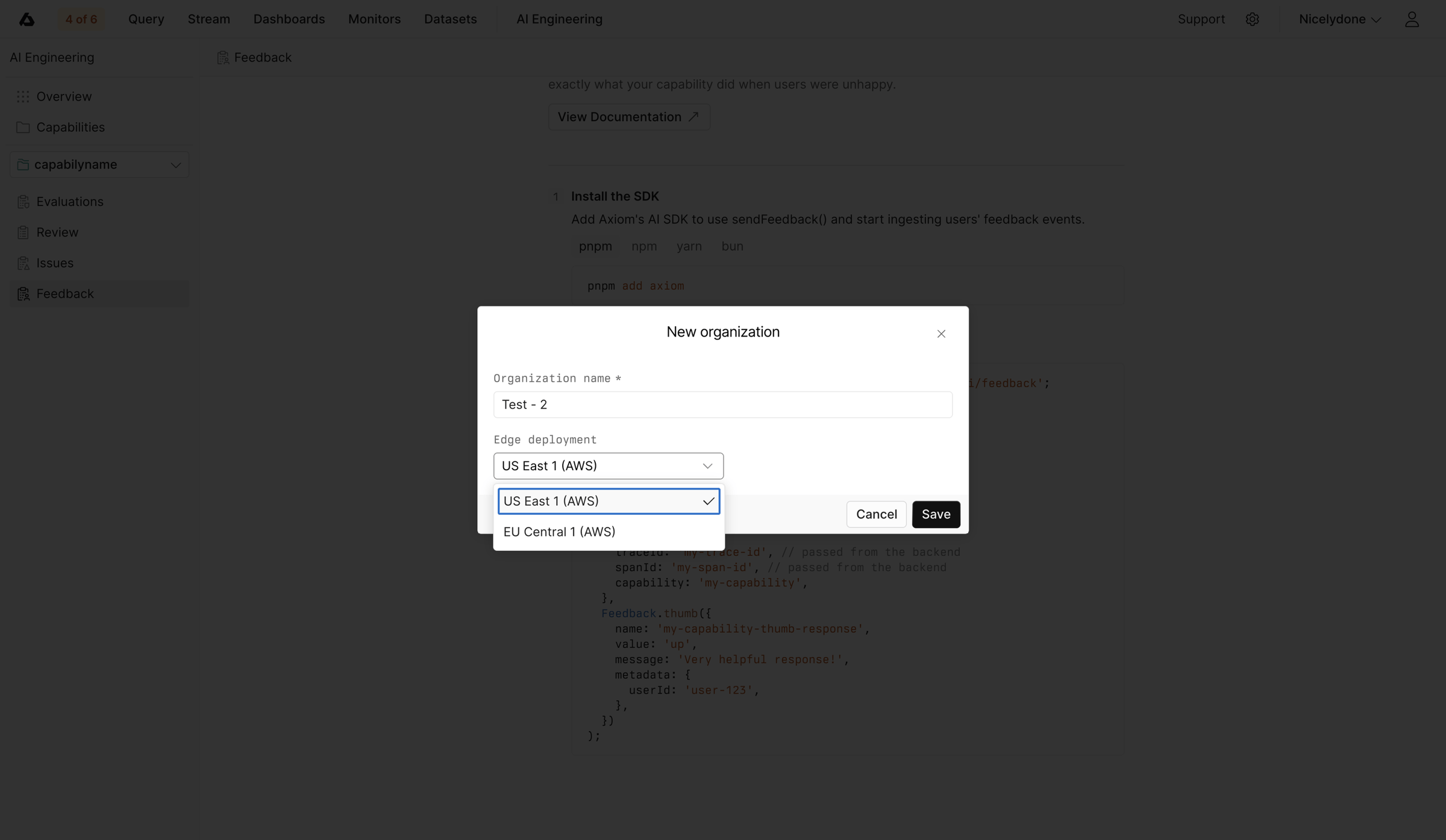This screenshot has width=1446, height=840.
Task: Click the pnpm add axiom code line
Action: [x=636, y=286]
